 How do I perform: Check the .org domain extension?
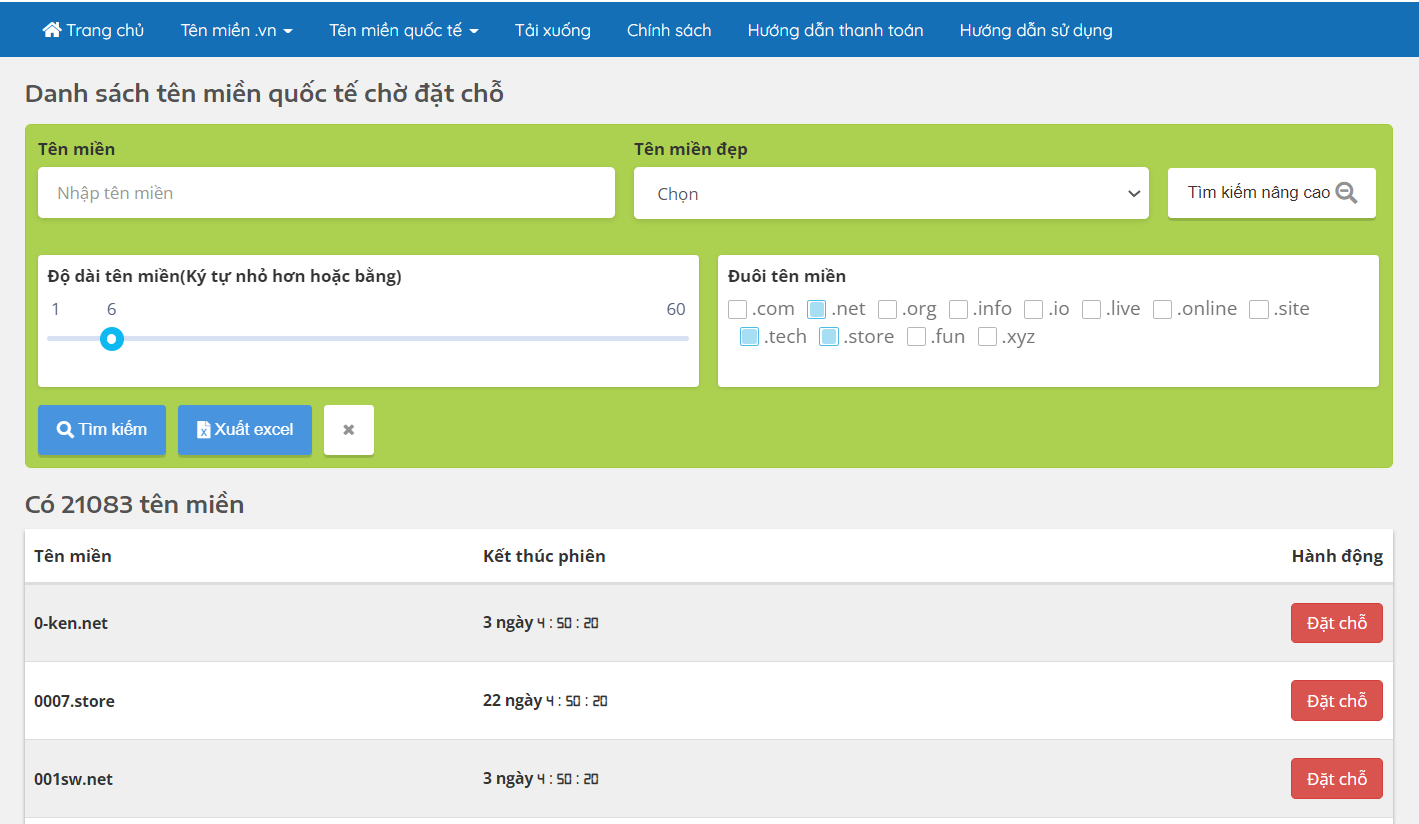coord(887,309)
